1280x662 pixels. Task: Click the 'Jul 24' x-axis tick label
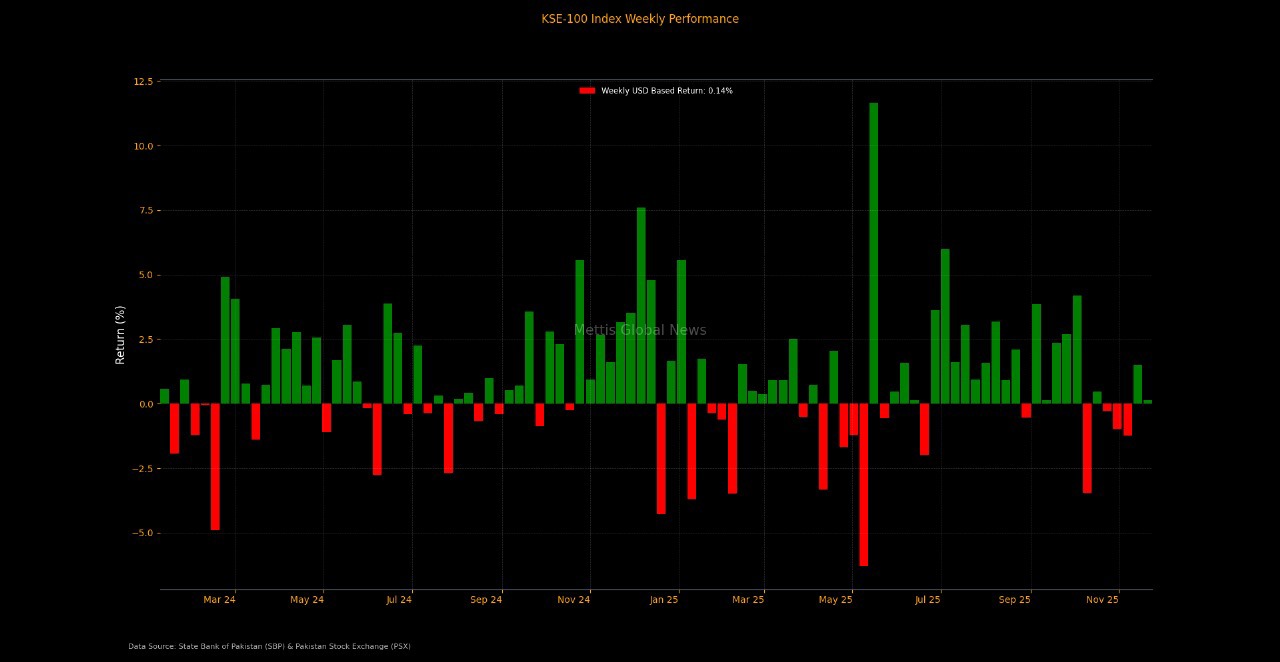coord(399,600)
